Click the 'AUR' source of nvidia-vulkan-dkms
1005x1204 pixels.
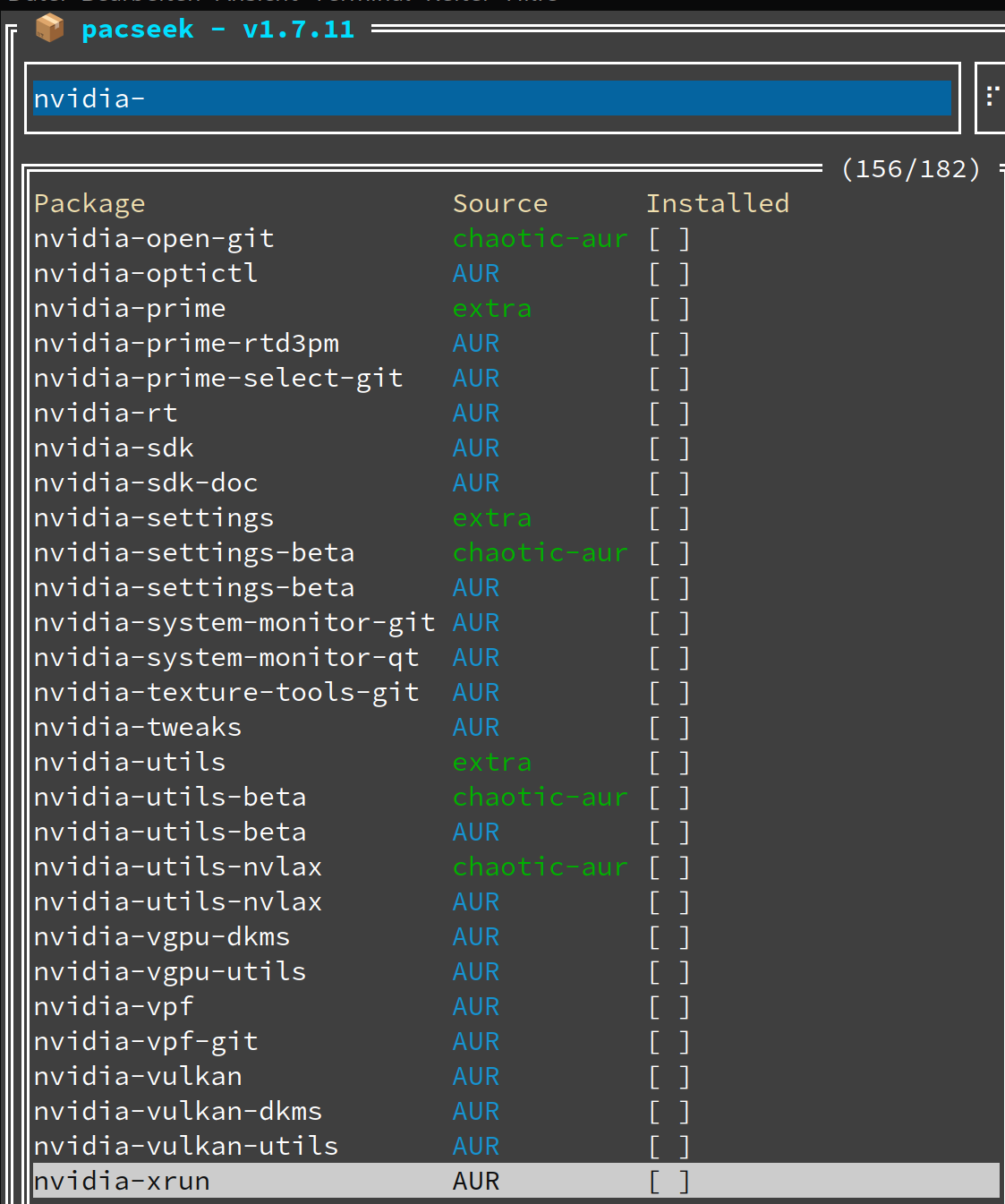pyautogui.click(x=476, y=1112)
